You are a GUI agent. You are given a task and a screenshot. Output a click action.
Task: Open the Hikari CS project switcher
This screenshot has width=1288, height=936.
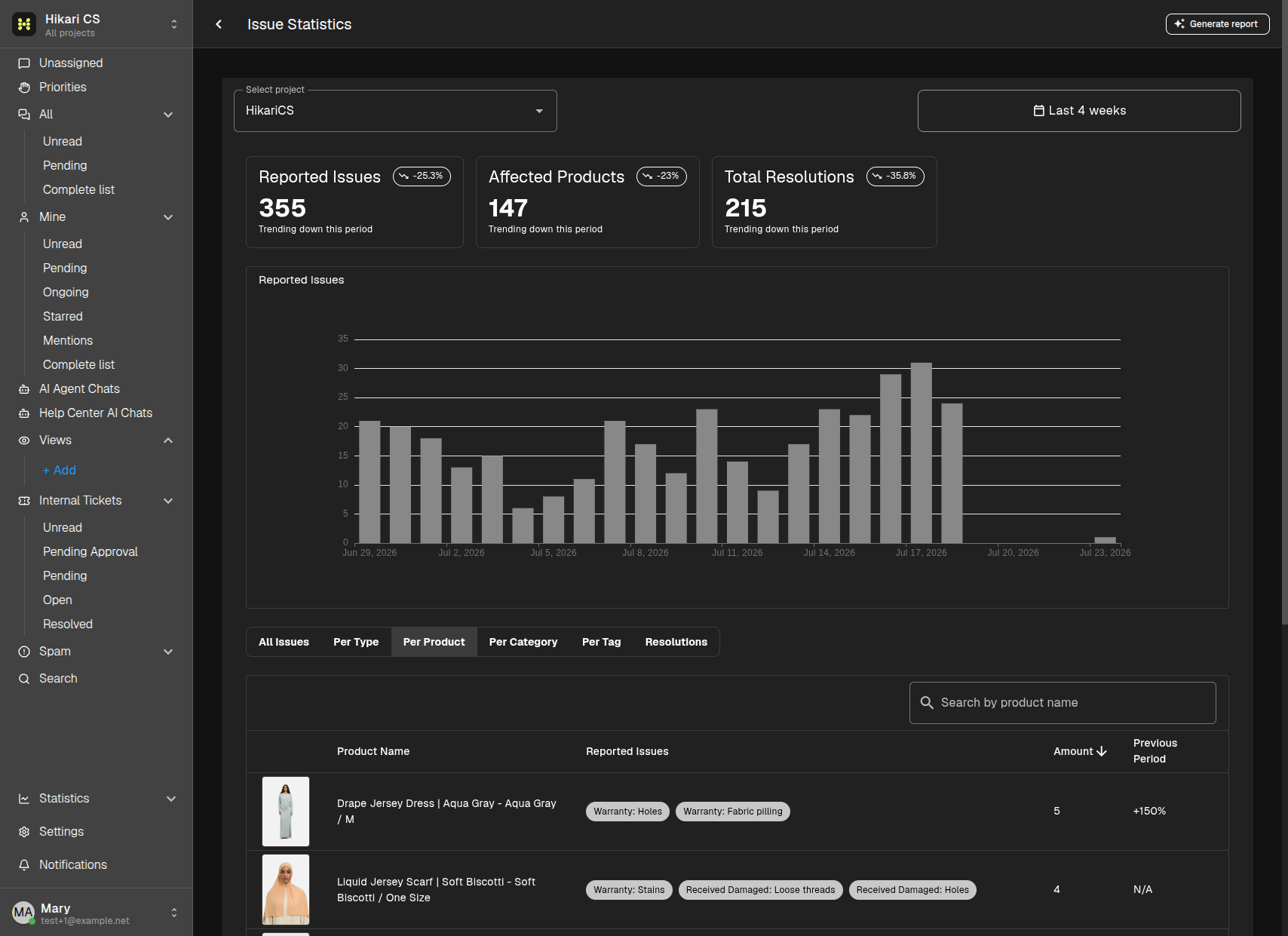point(174,24)
